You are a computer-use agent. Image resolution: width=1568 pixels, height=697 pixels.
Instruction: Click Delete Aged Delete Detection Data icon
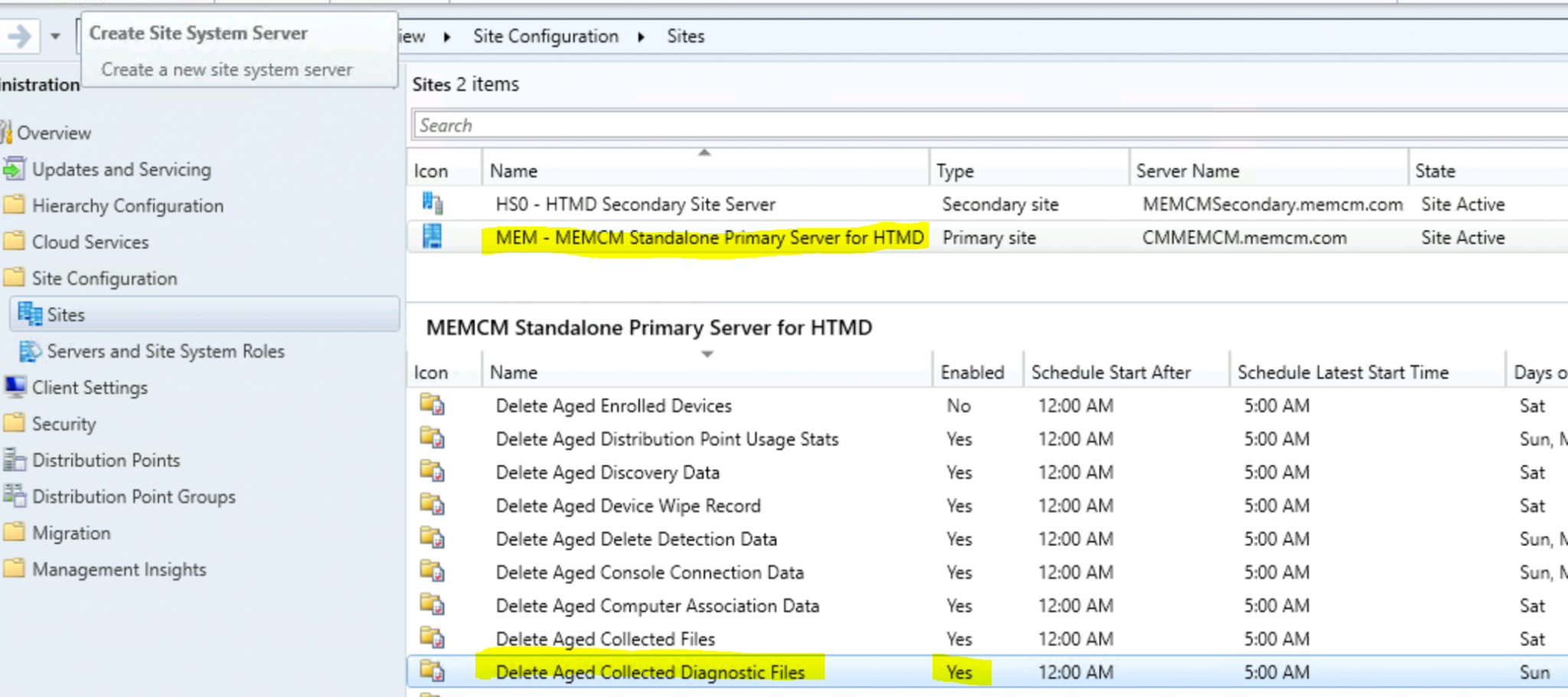point(433,538)
